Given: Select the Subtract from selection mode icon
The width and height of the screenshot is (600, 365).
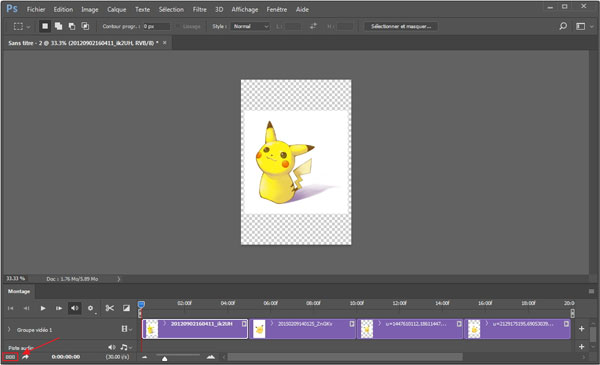Looking at the screenshot, I should coord(72,26).
